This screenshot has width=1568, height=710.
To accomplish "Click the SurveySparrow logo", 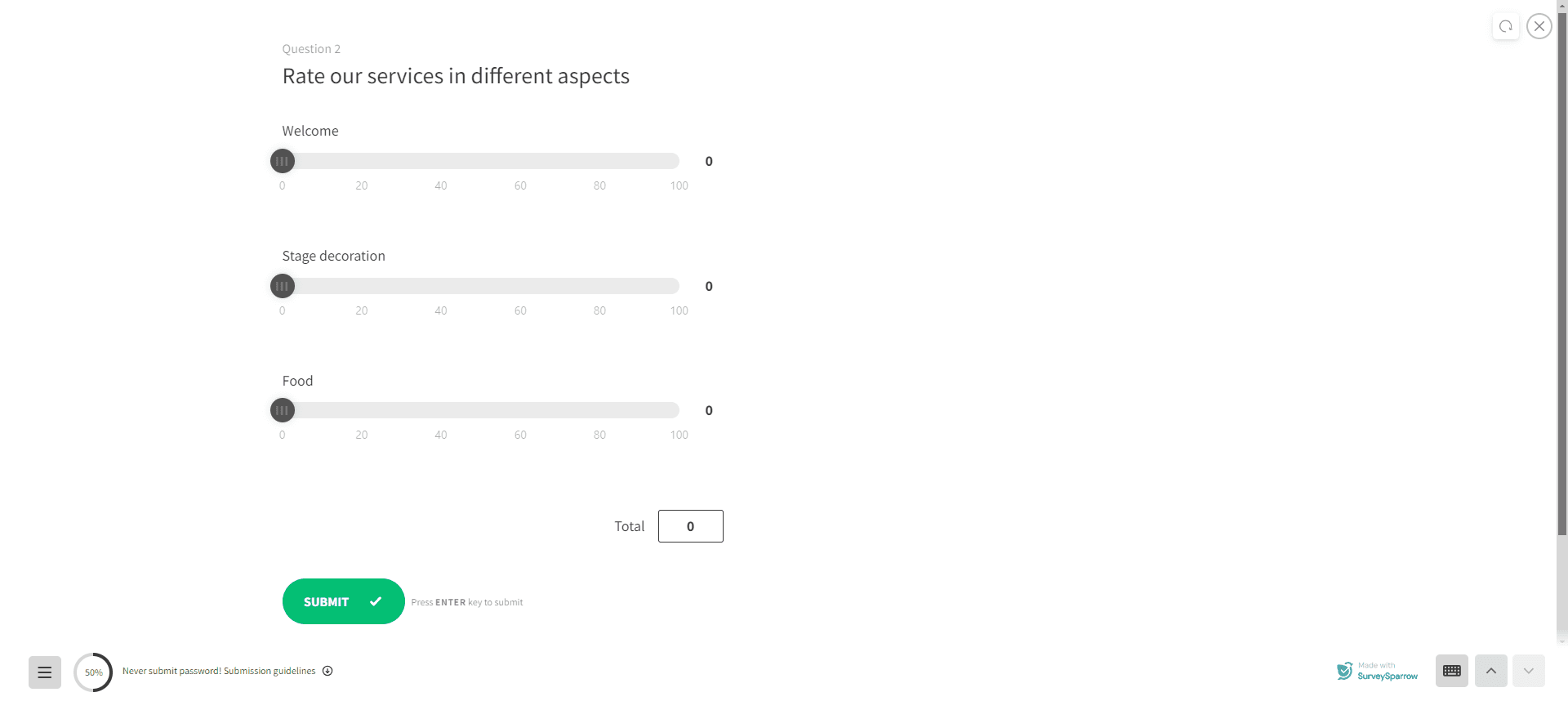I will pos(1378,672).
